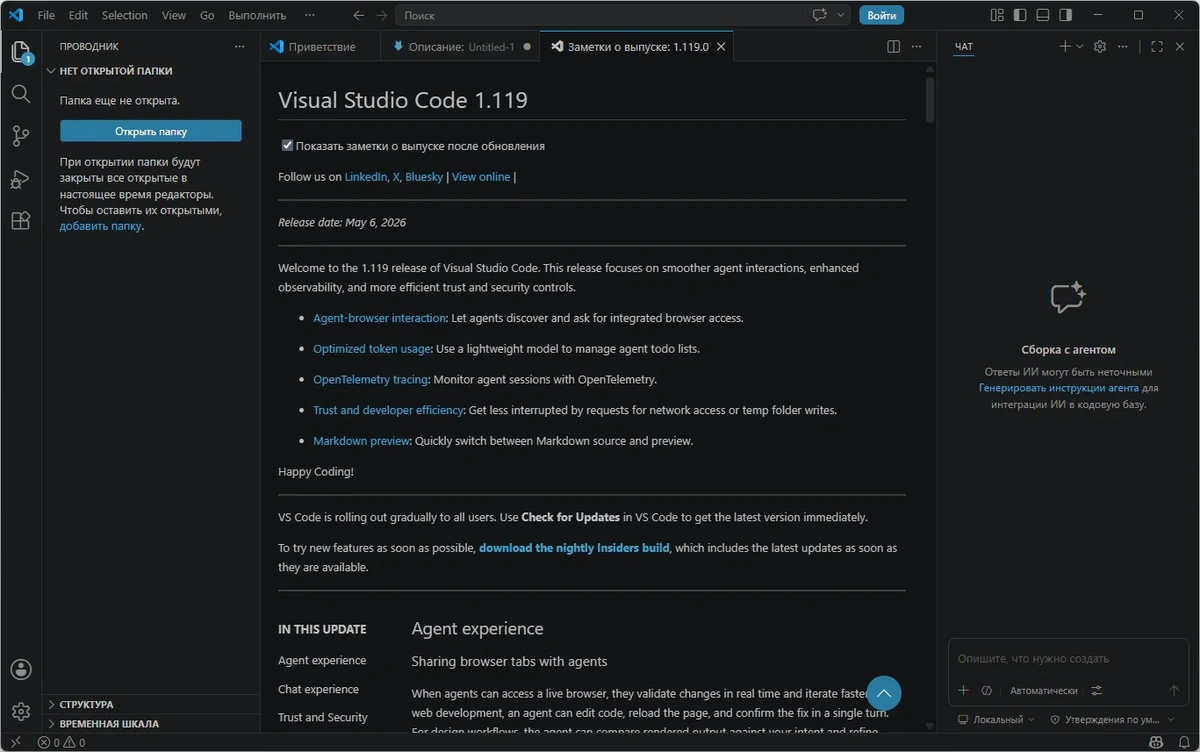Screen dimensions: 1200x752
Task: Switch to 'Описание: Untitled-1' tab
Action: pyautogui.click(x=460, y=47)
